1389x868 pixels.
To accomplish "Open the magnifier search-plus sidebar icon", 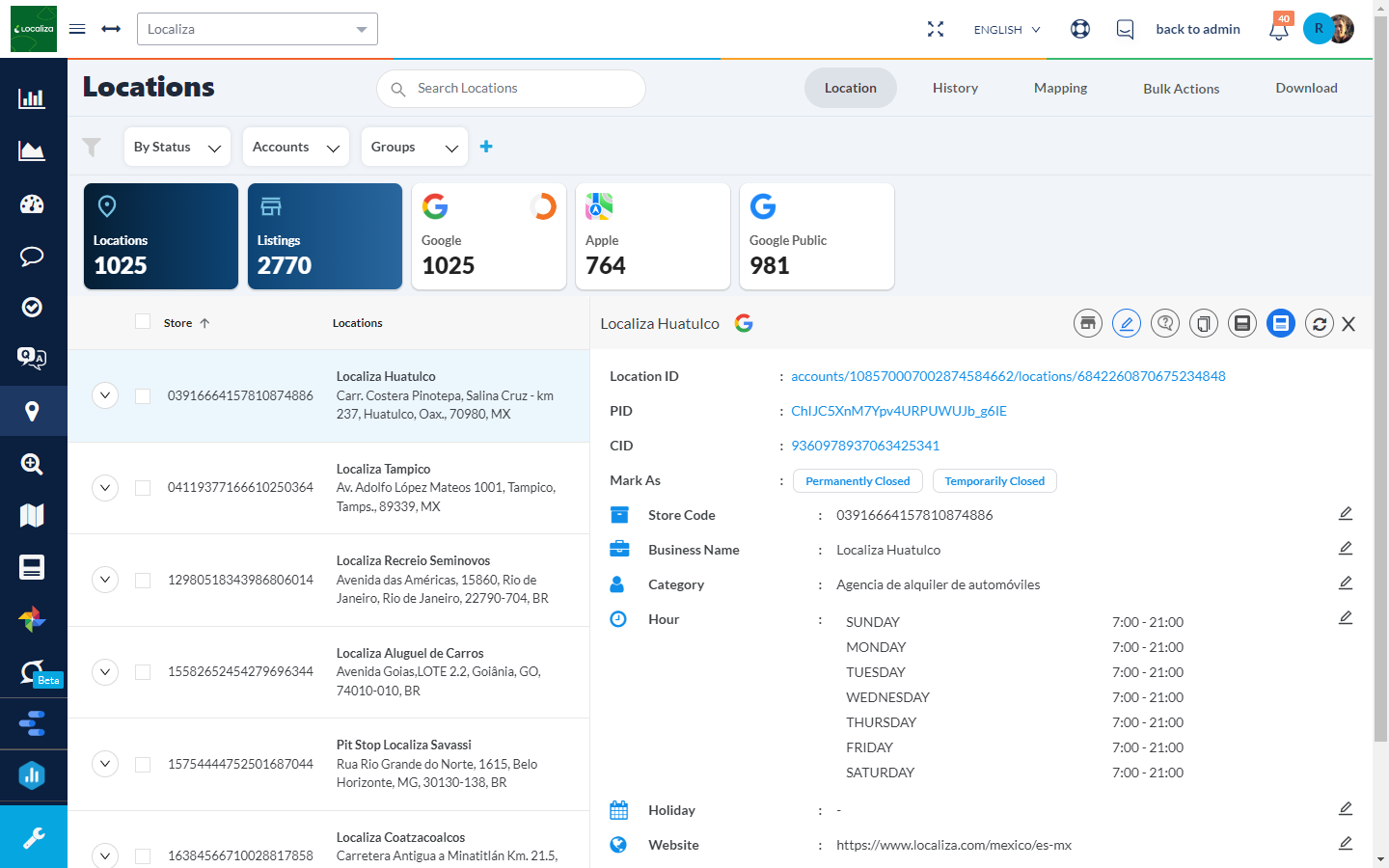I will click(x=32, y=464).
